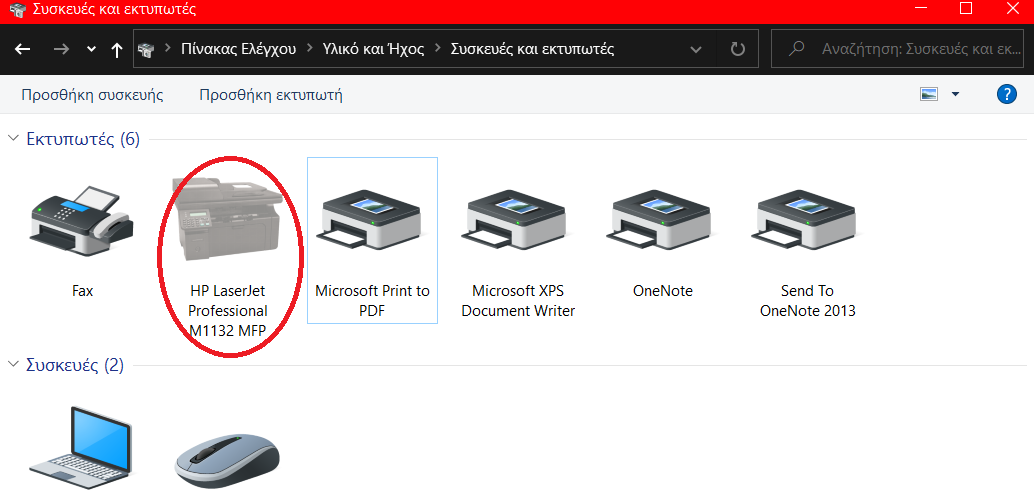This screenshot has width=1034, height=504.
Task: Select the mouse device icon
Action: pos(227,460)
